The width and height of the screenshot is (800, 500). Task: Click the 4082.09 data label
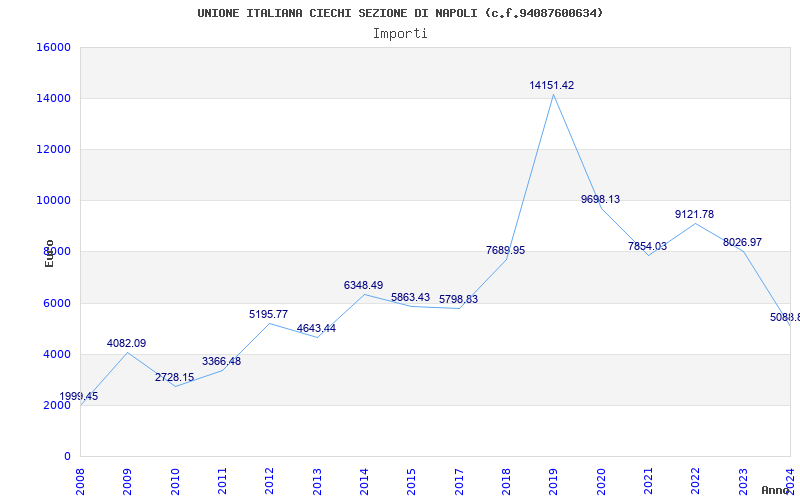pos(127,343)
